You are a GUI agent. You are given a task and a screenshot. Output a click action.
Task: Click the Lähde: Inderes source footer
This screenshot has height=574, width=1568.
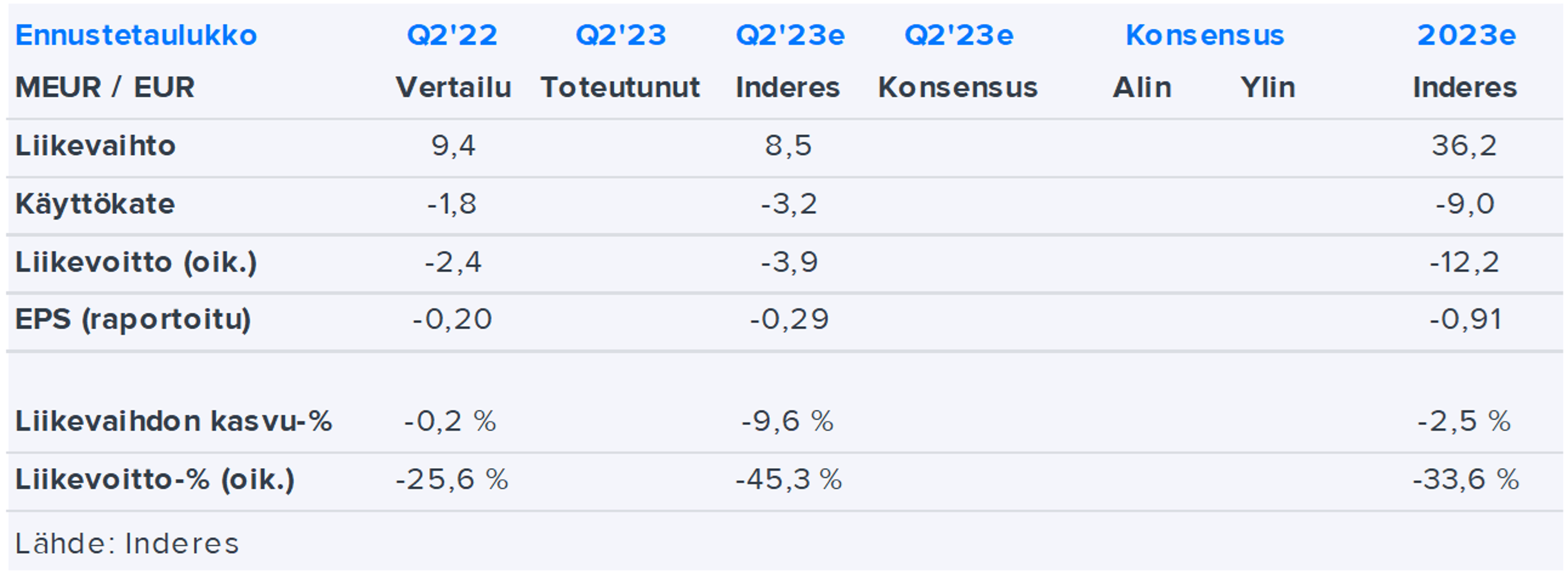[x=127, y=544]
